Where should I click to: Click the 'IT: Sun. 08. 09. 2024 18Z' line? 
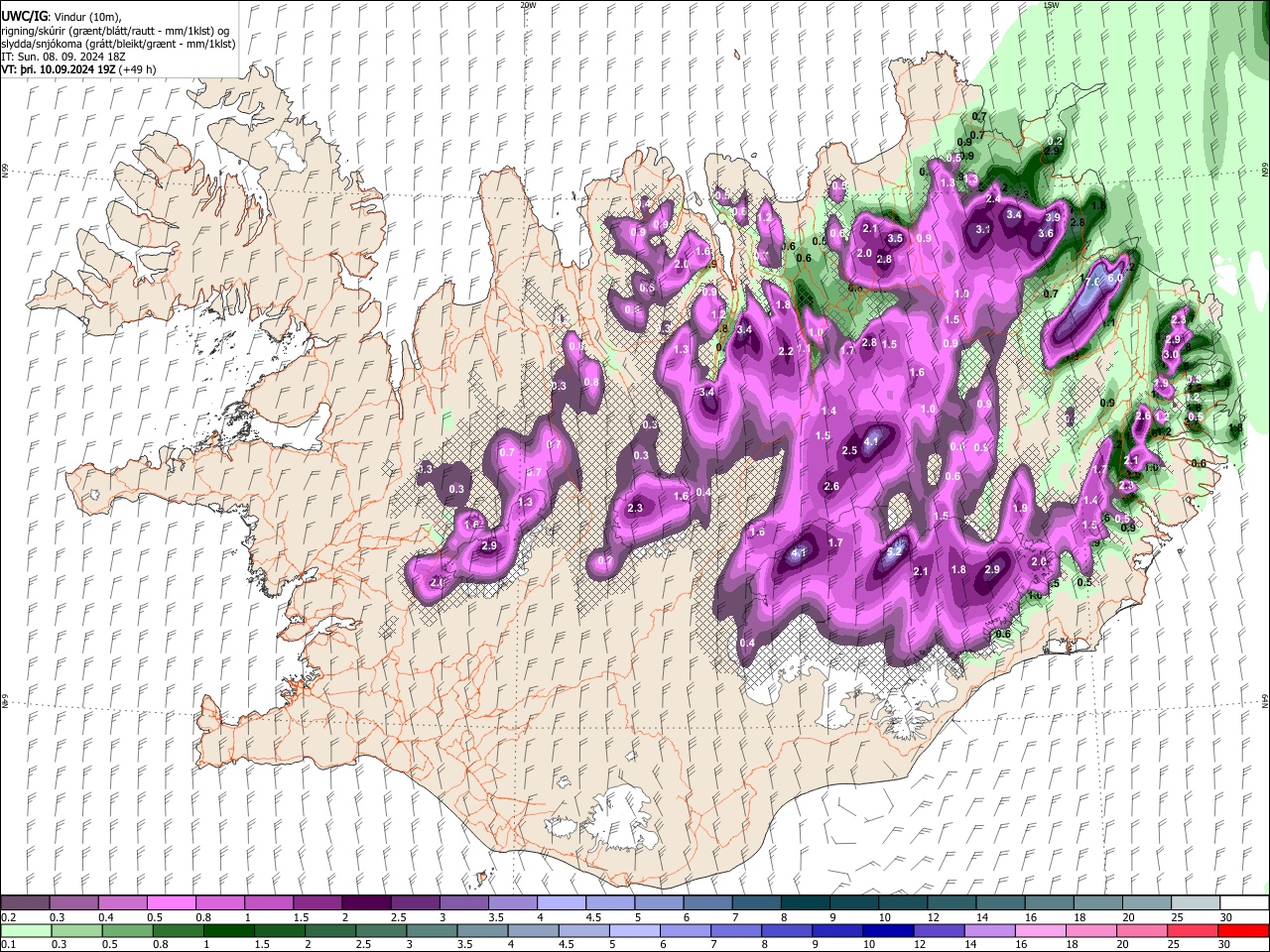tap(63, 58)
